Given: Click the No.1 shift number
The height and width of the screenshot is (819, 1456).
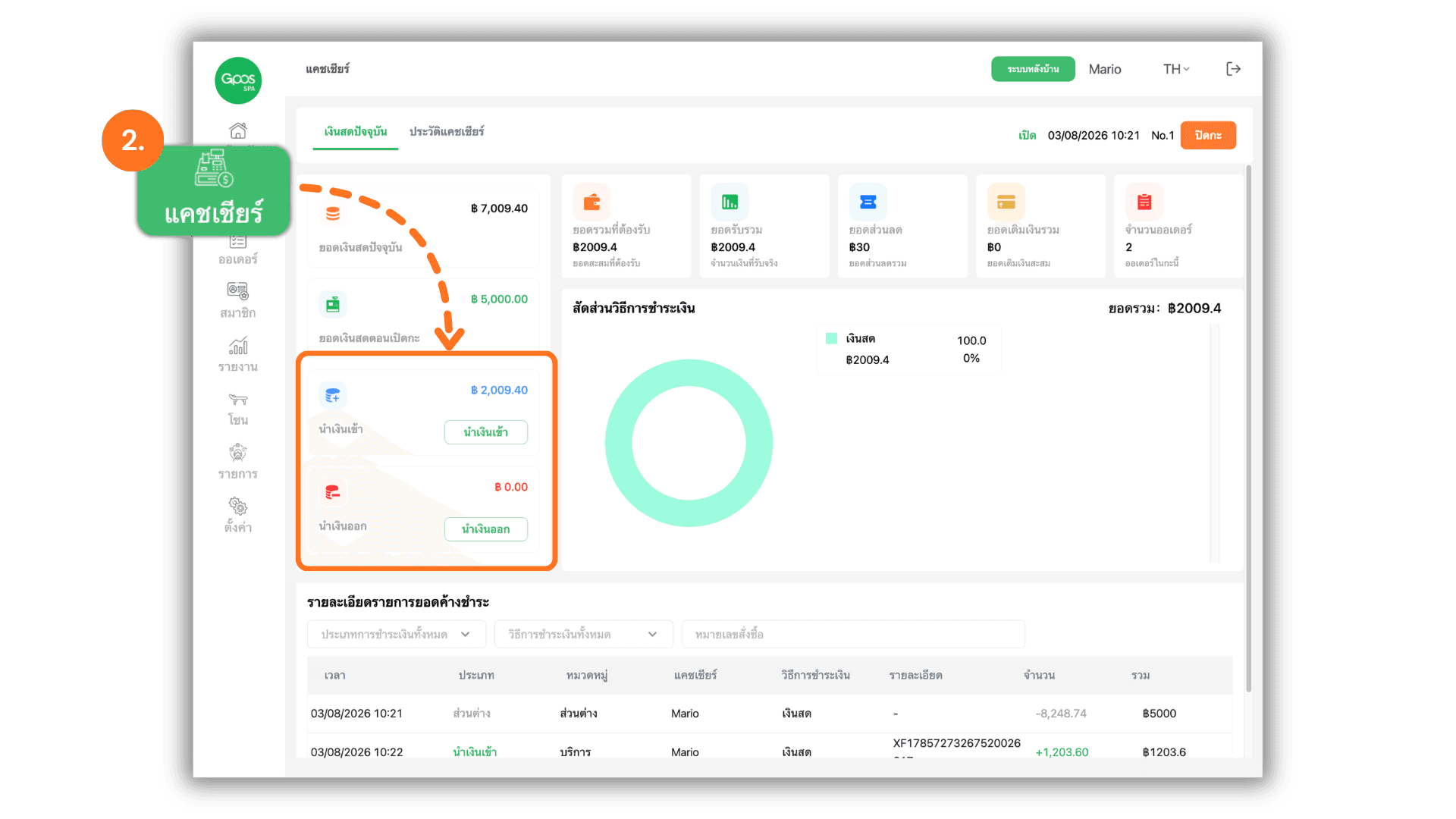Looking at the screenshot, I should pyautogui.click(x=1163, y=136).
